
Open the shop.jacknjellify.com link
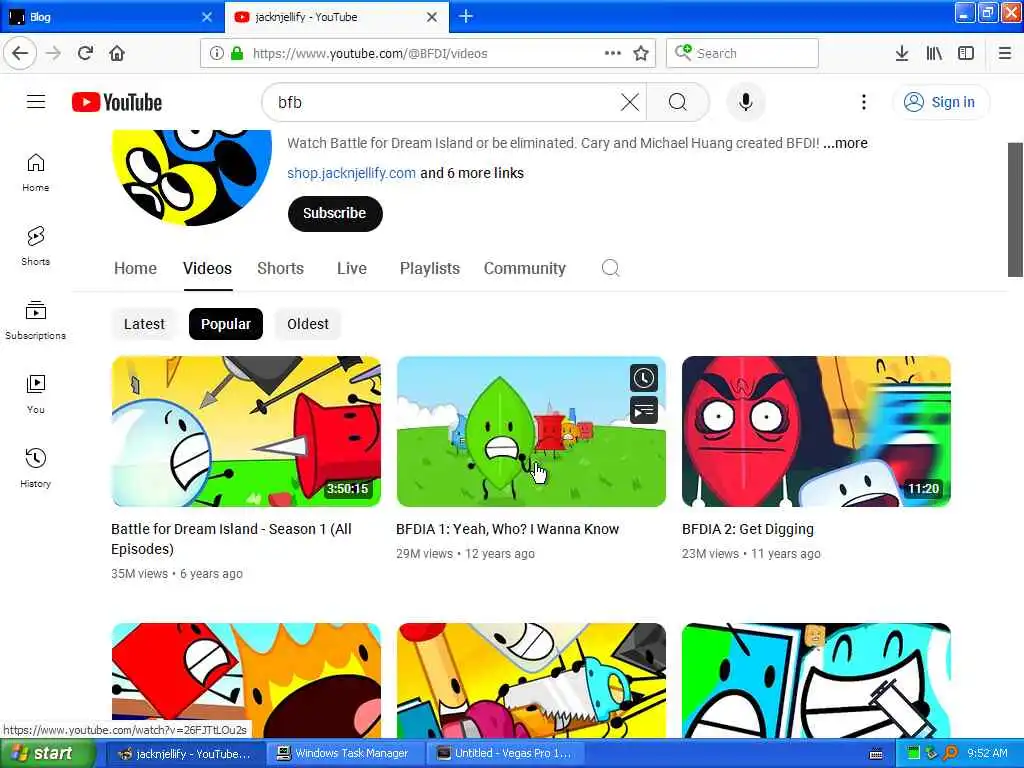click(x=351, y=173)
